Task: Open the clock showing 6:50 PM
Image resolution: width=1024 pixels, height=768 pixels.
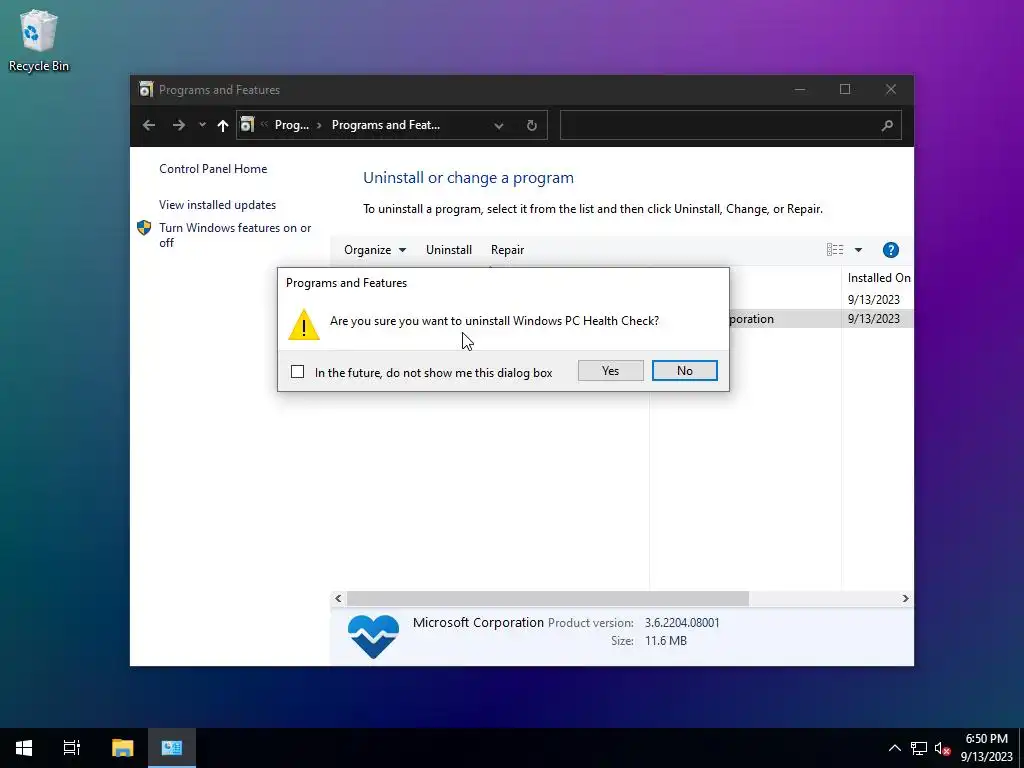Action: [986, 748]
